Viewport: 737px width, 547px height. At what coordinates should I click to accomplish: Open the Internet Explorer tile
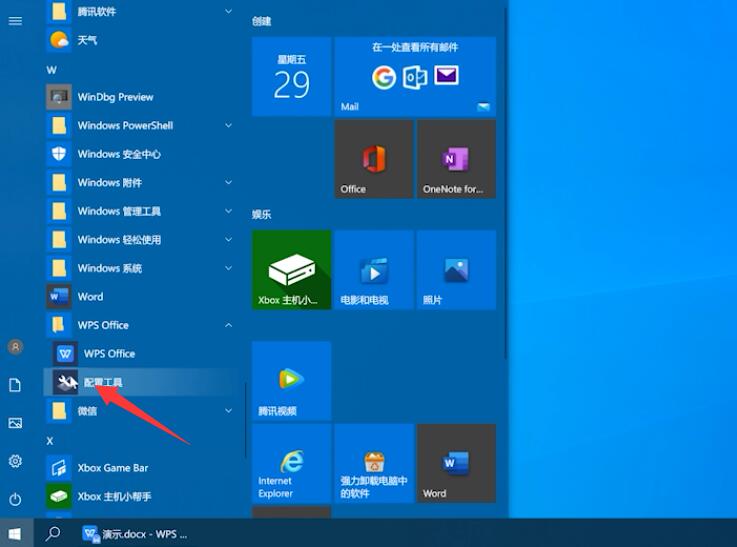[x=291, y=463]
